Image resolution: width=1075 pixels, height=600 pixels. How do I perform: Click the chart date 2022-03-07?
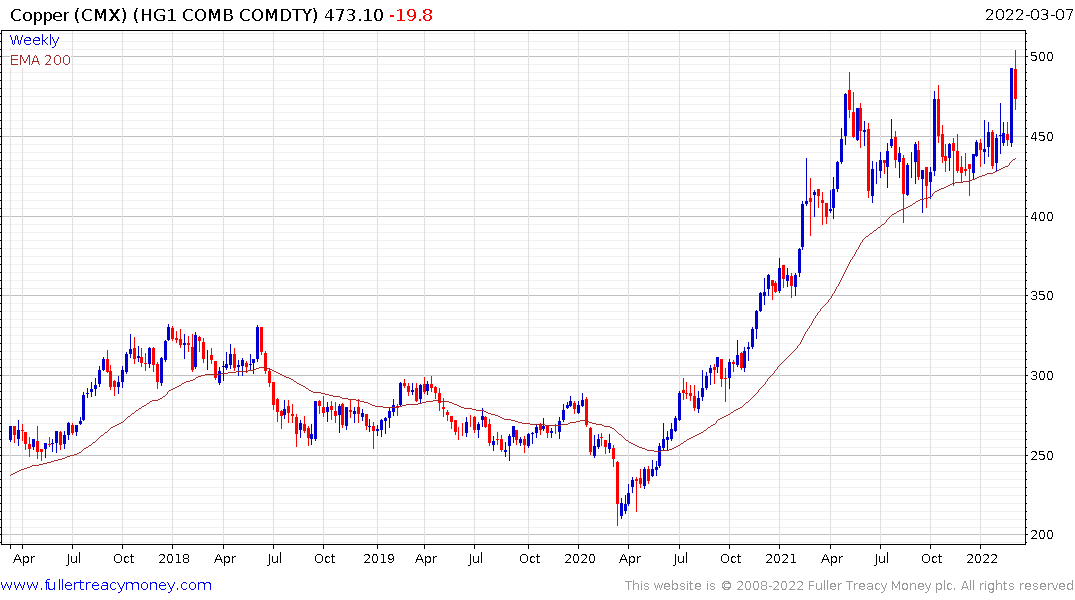click(1028, 15)
